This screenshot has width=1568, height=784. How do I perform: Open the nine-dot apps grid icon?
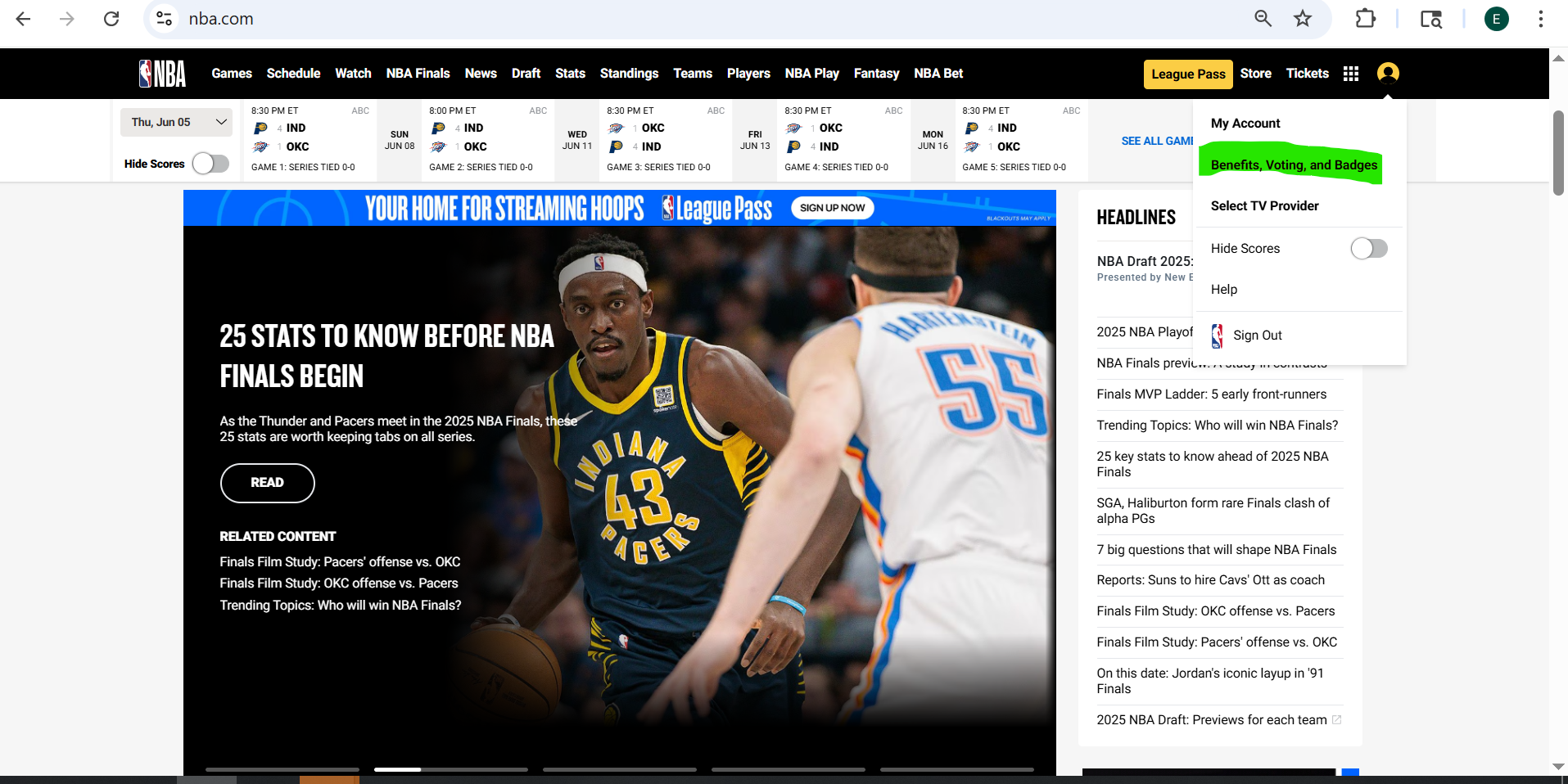click(x=1350, y=73)
